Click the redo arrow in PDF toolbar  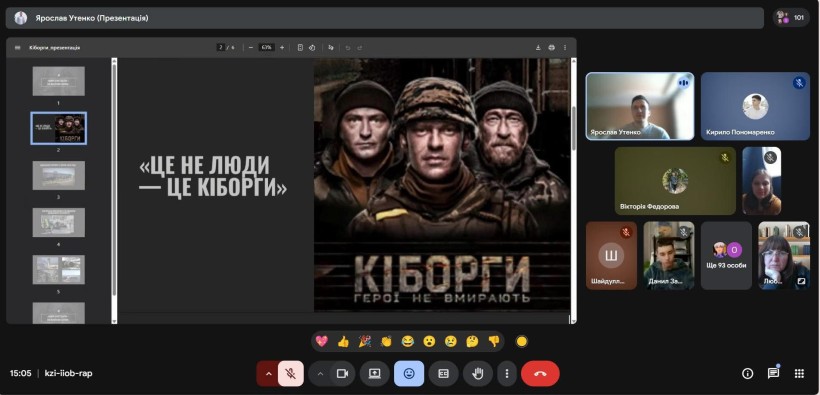(x=360, y=48)
